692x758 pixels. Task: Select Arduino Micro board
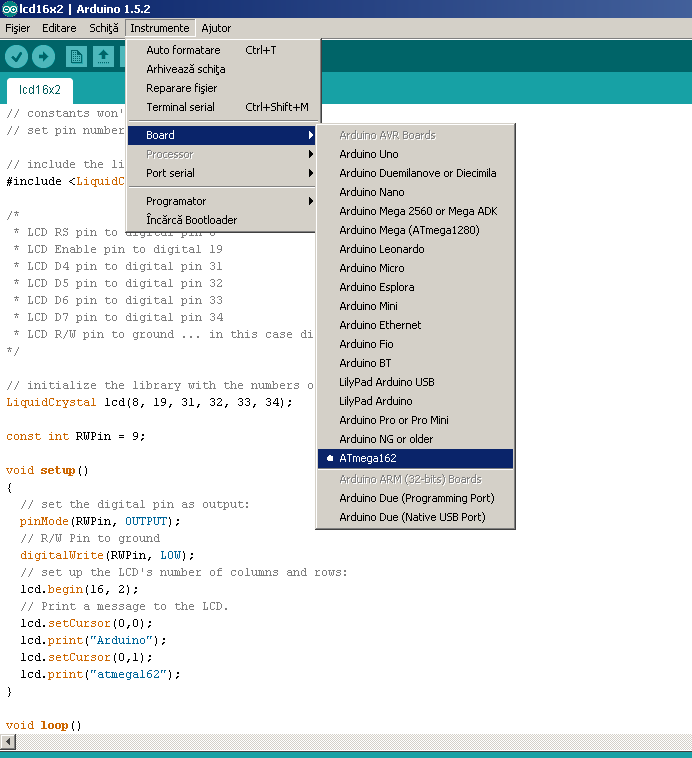click(x=415, y=268)
